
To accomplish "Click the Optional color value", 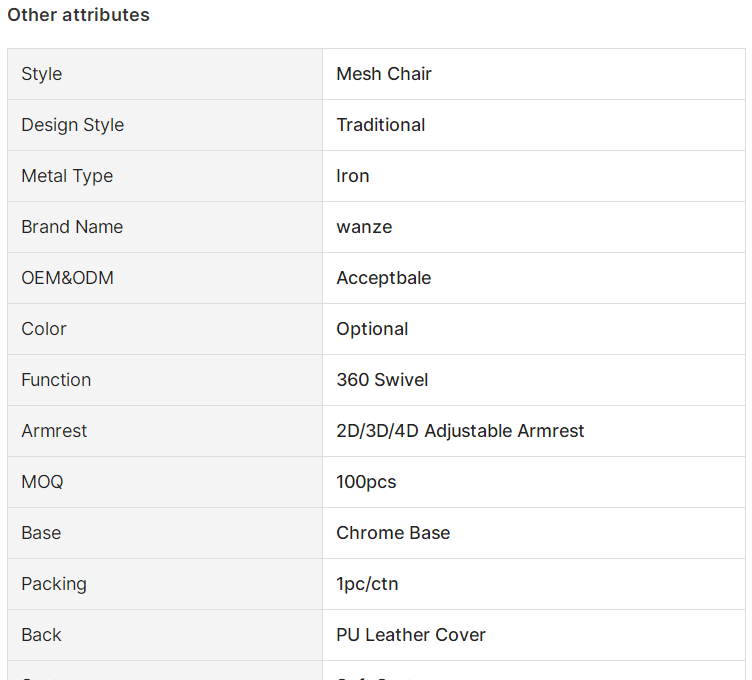I will pyautogui.click(x=372, y=329).
